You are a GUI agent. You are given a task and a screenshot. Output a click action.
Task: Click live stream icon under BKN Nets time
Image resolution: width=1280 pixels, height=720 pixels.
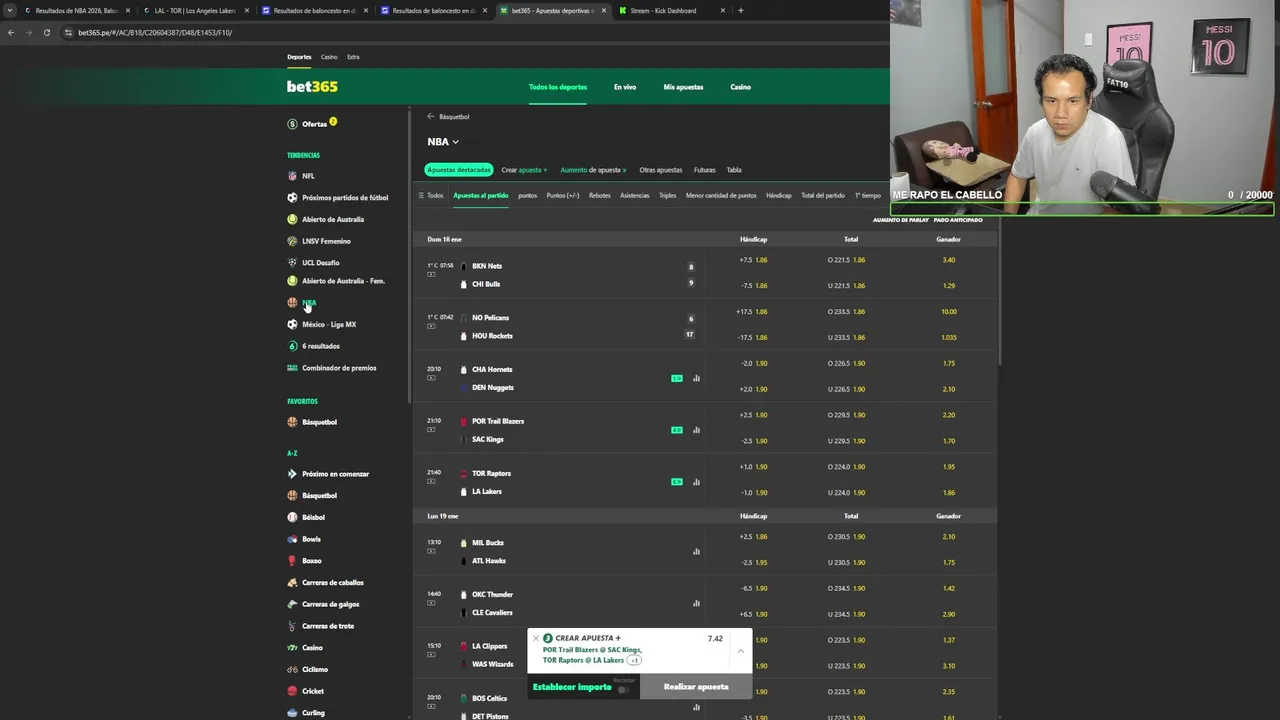(431, 274)
